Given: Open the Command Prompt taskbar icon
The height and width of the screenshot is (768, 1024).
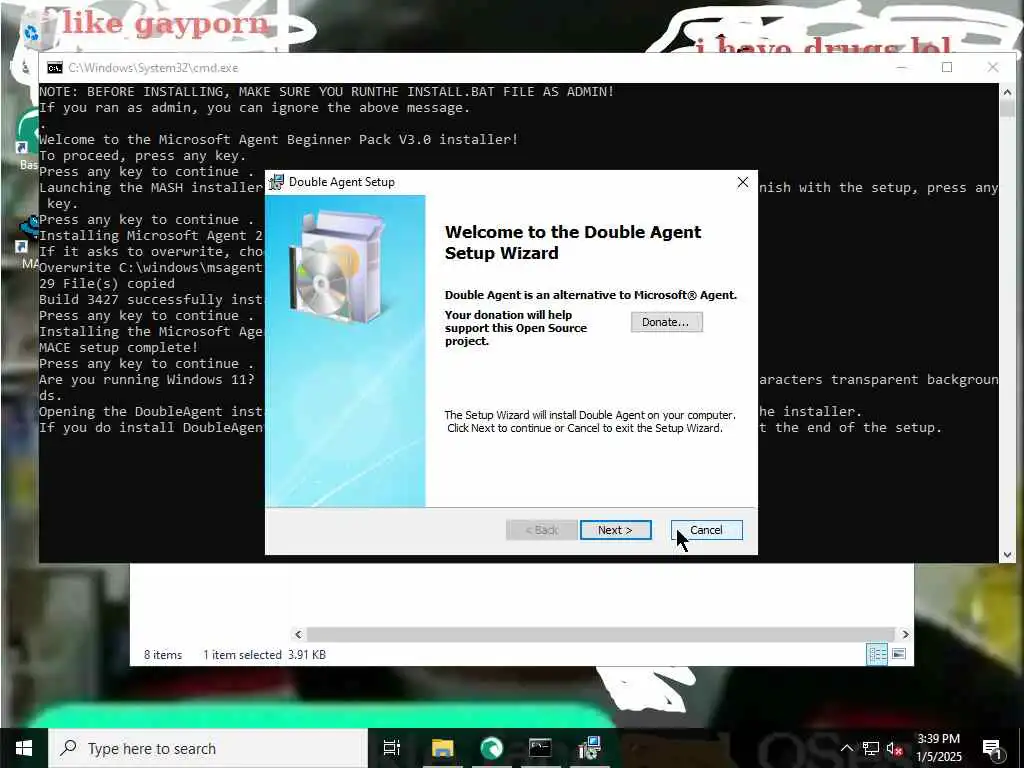Looking at the screenshot, I should (x=540, y=748).
